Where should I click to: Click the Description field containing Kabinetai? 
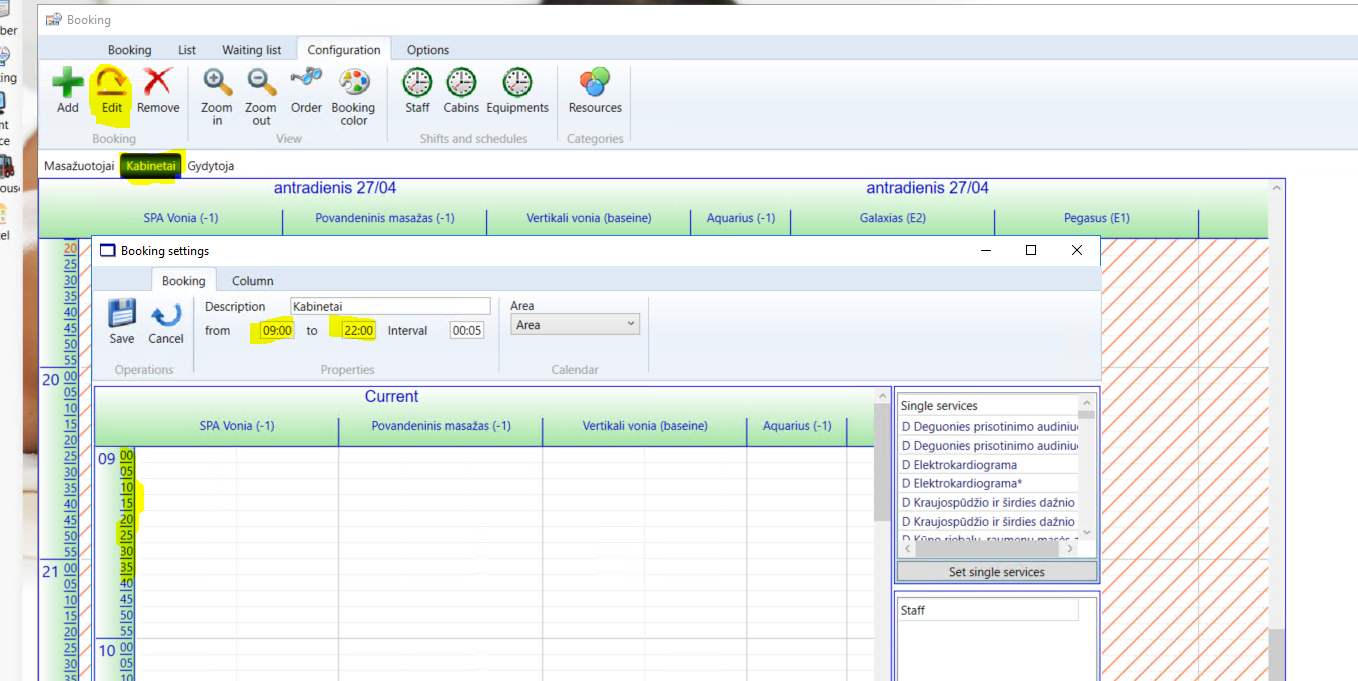390,307
